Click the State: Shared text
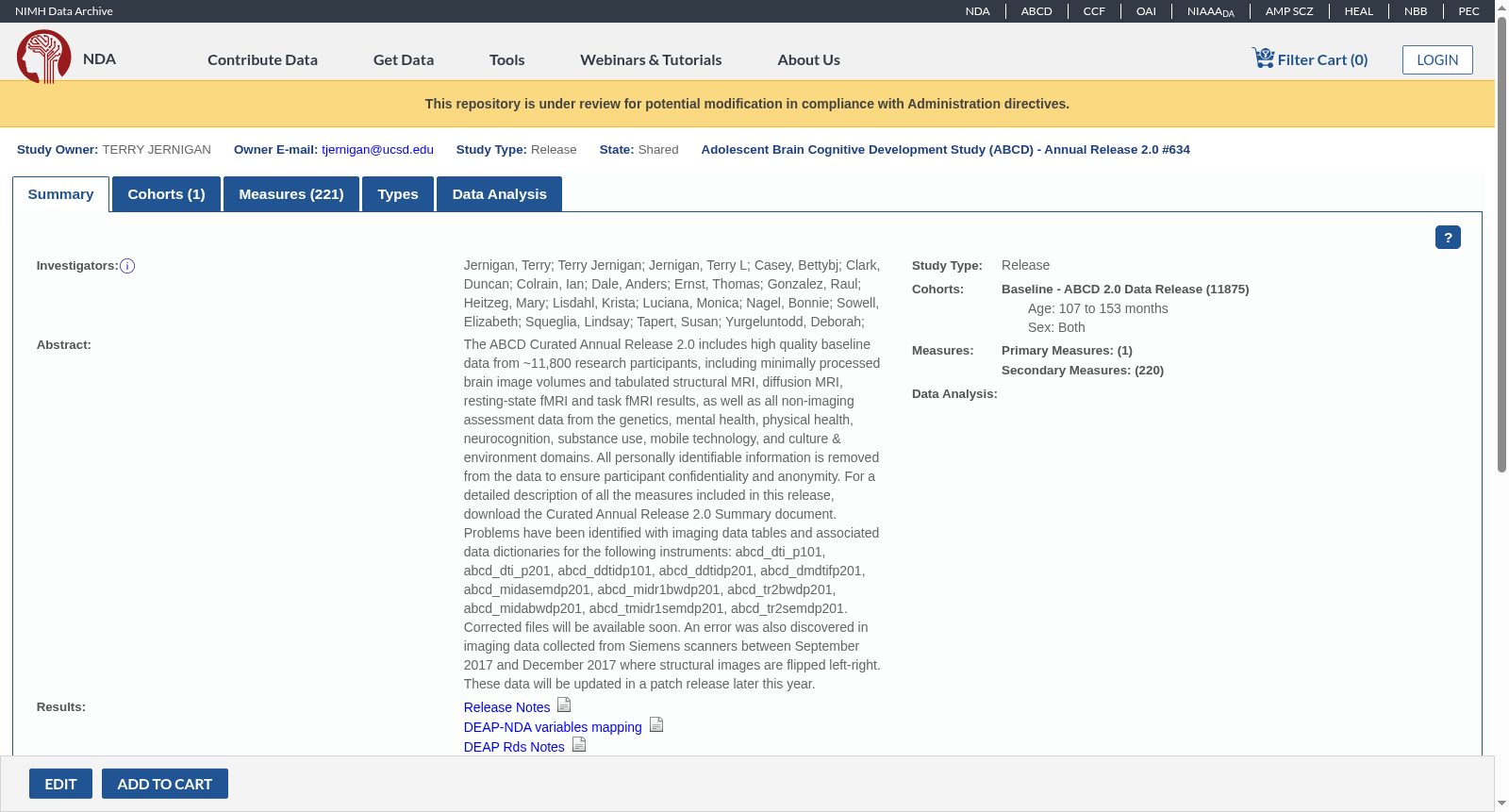 (x=638, y=150)
